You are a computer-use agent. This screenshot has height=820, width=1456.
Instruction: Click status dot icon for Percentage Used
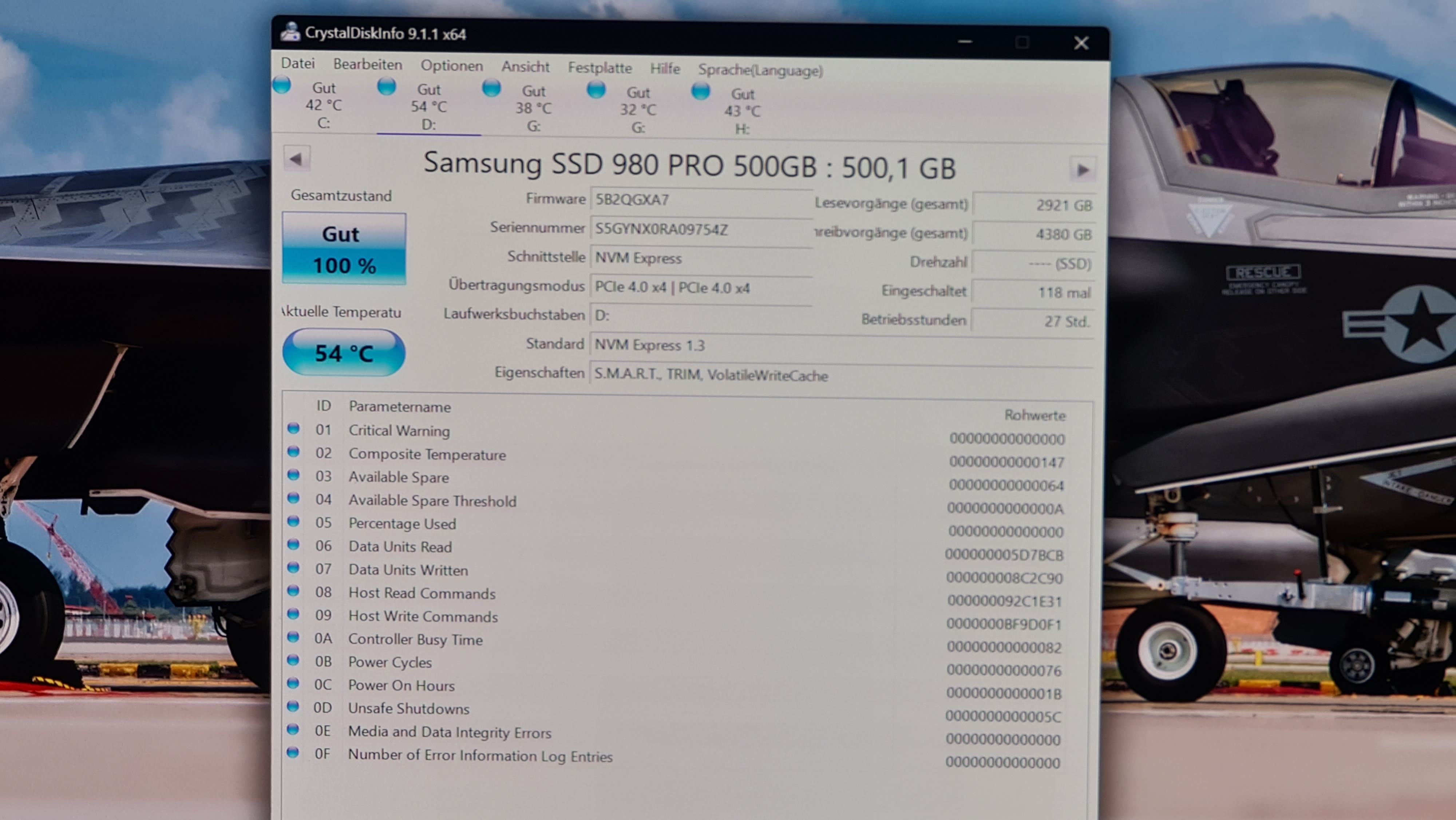293,521
